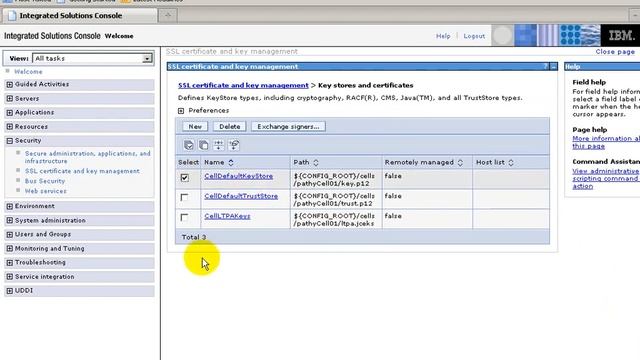This screenshot has width=640, height=360.
Task: Click the Logout link
Action: click(x=474, y=36)
